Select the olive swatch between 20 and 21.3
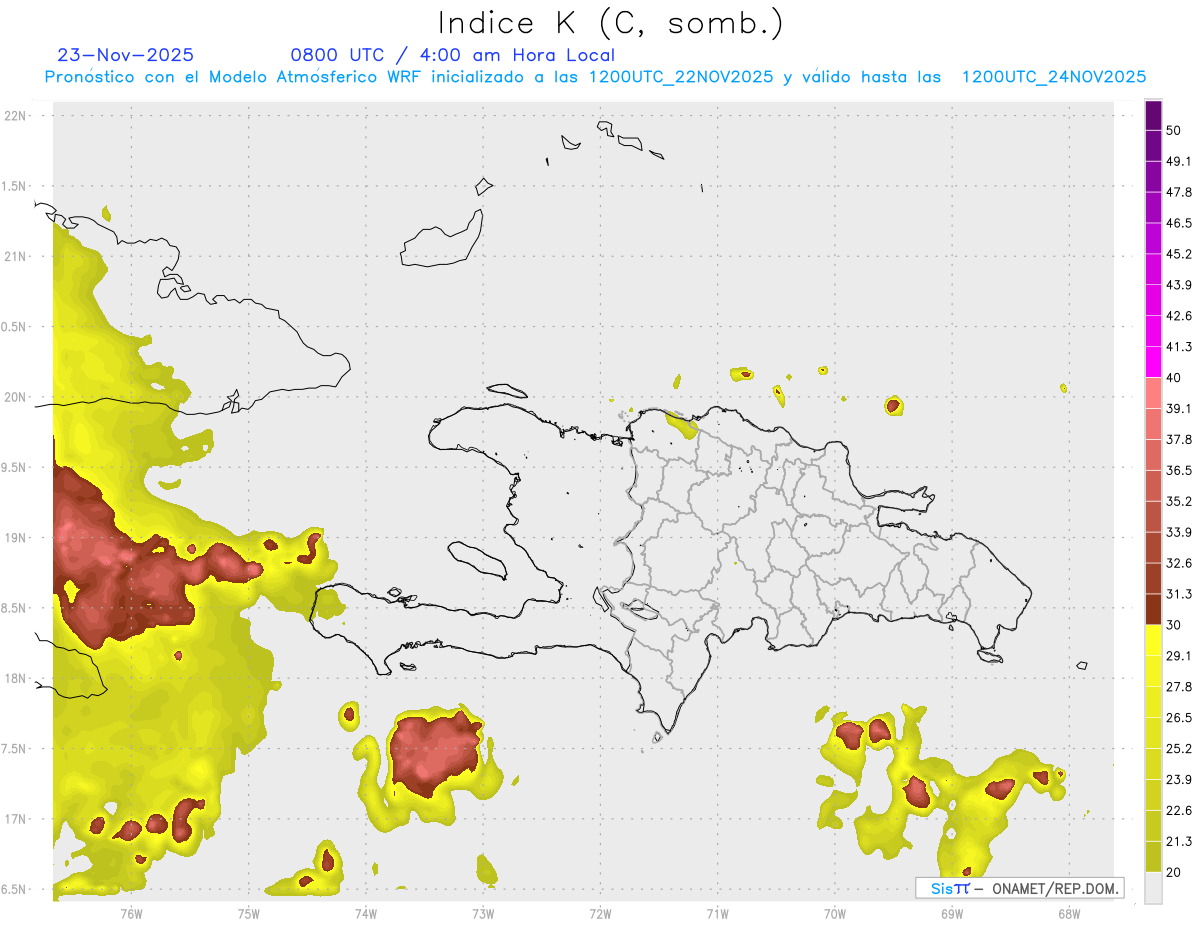Image resolution: width=1200 pixels, height=927 pixels. [x=1153, y=856]
